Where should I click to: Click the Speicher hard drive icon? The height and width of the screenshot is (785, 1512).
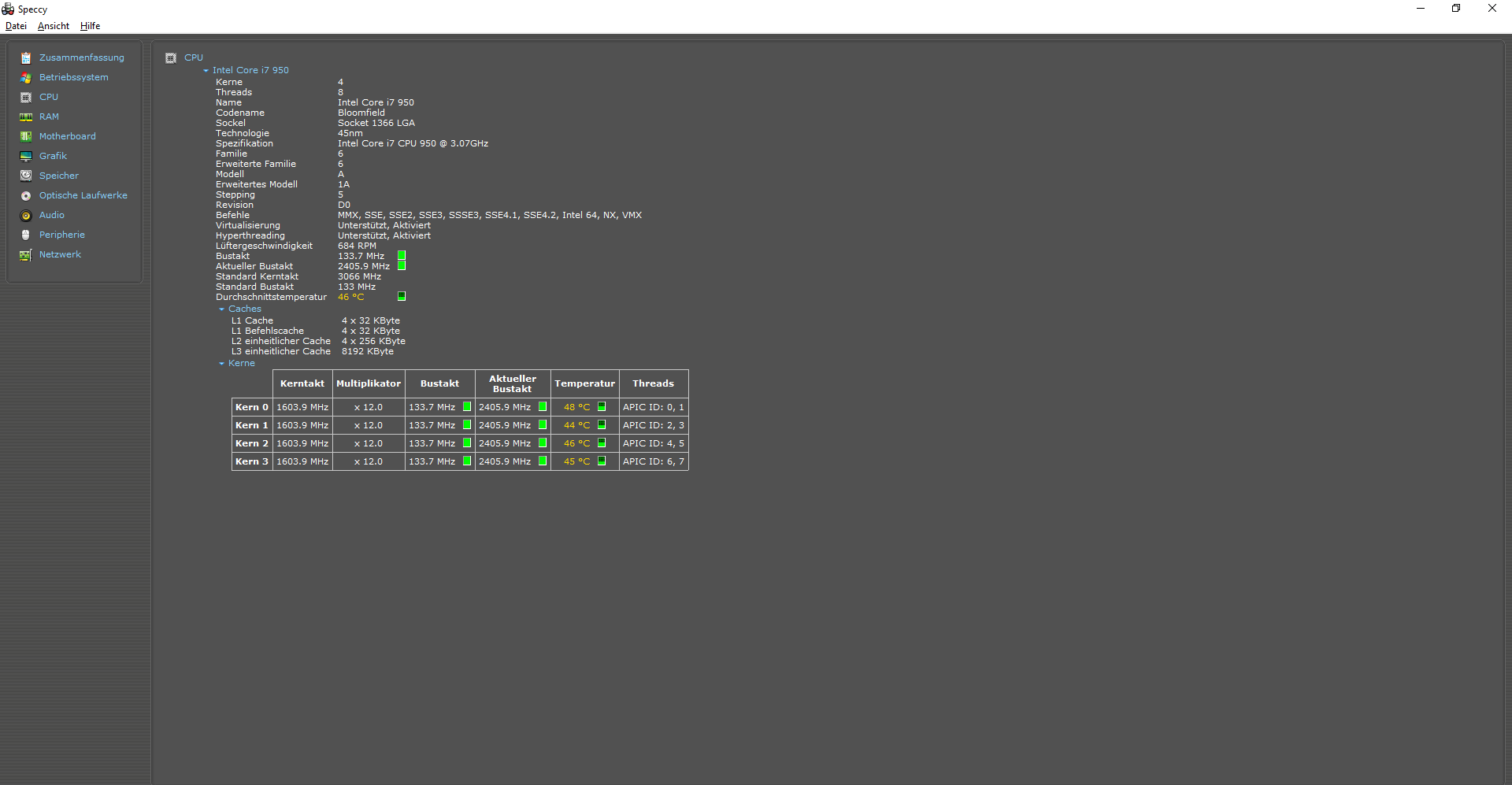[x=26, y=176]
